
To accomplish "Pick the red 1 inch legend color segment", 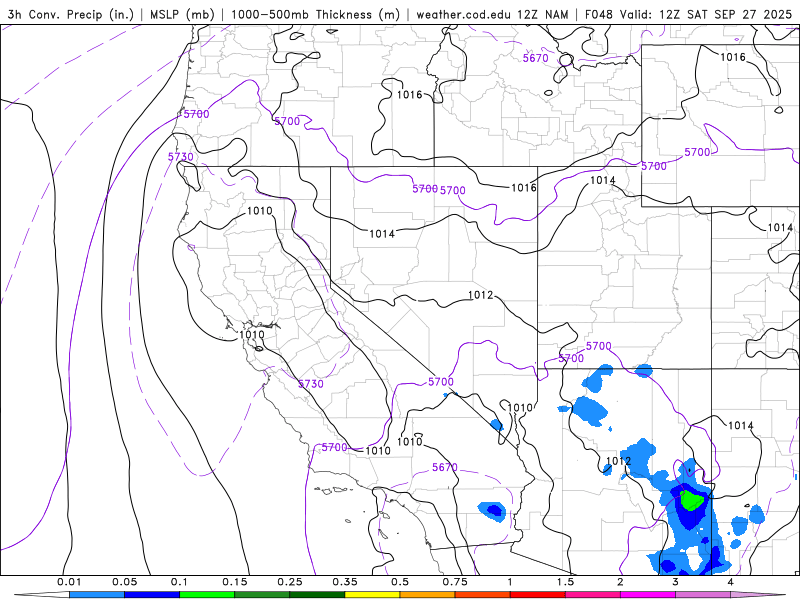I will [x=538, y=595].
